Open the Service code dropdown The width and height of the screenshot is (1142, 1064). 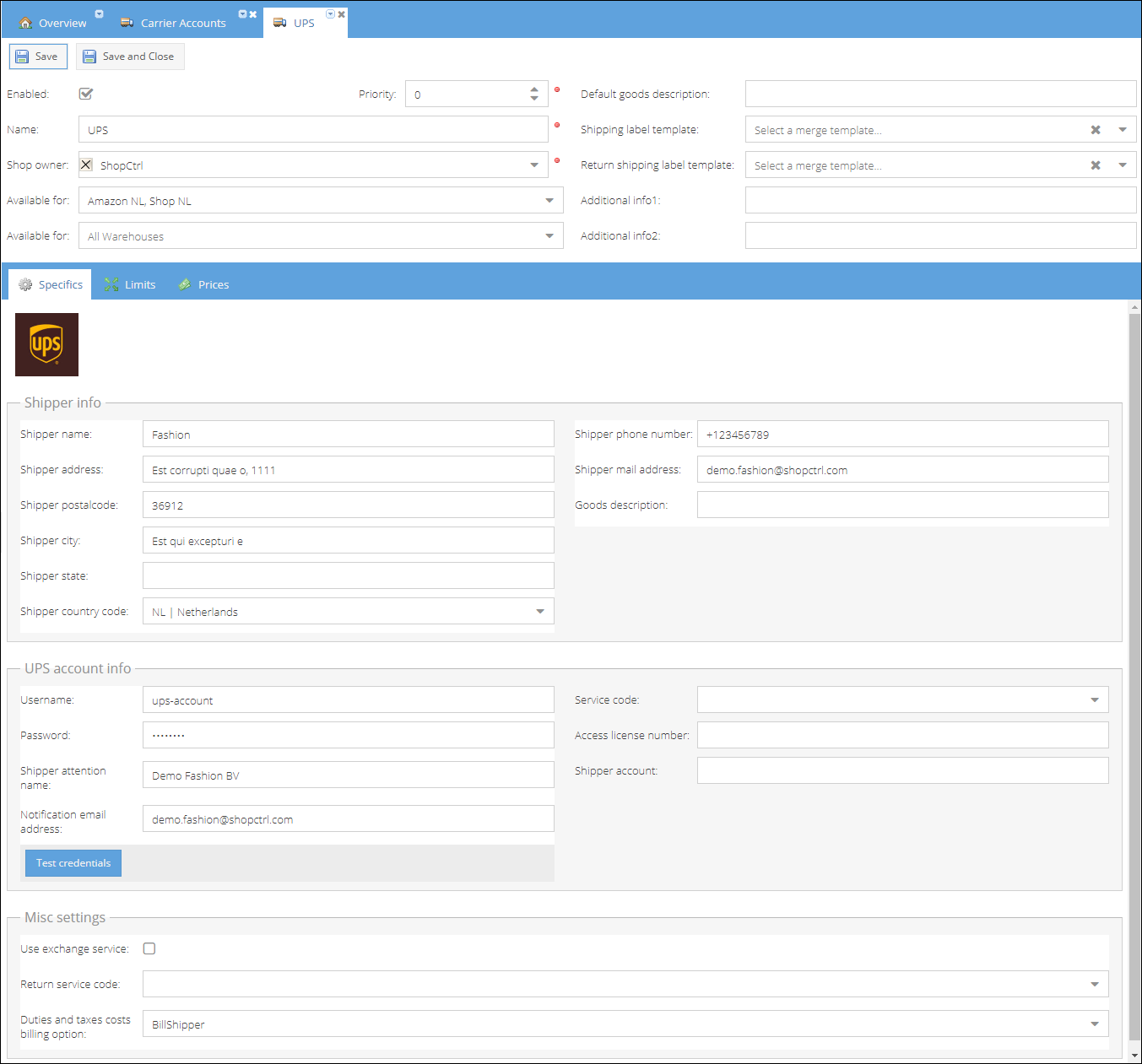[1095, 699]
